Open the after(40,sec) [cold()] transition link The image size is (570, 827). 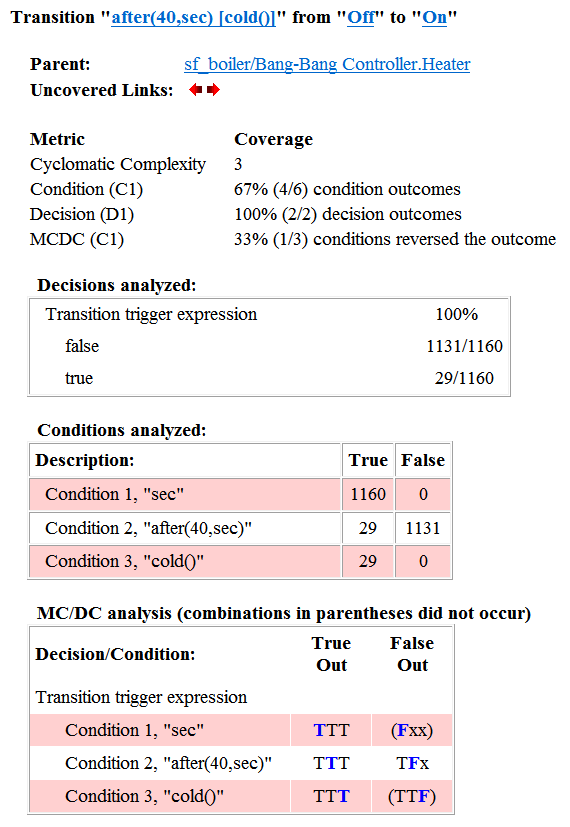pyautogui.click(x=193, y=17)
